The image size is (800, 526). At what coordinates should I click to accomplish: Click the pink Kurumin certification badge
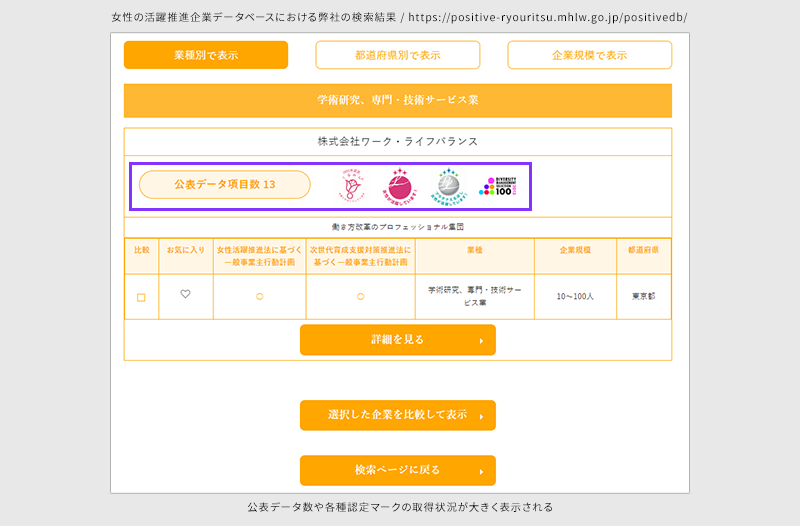point(400,186)
